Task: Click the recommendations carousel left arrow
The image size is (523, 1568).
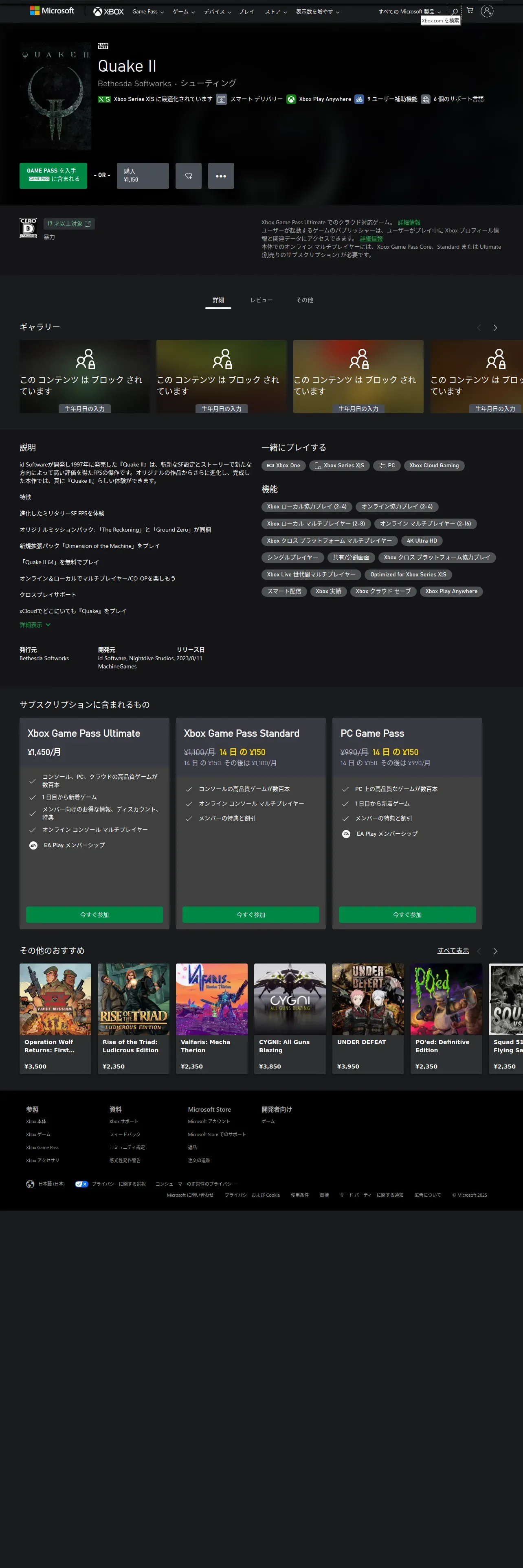Action: click(x=479, y=951)
